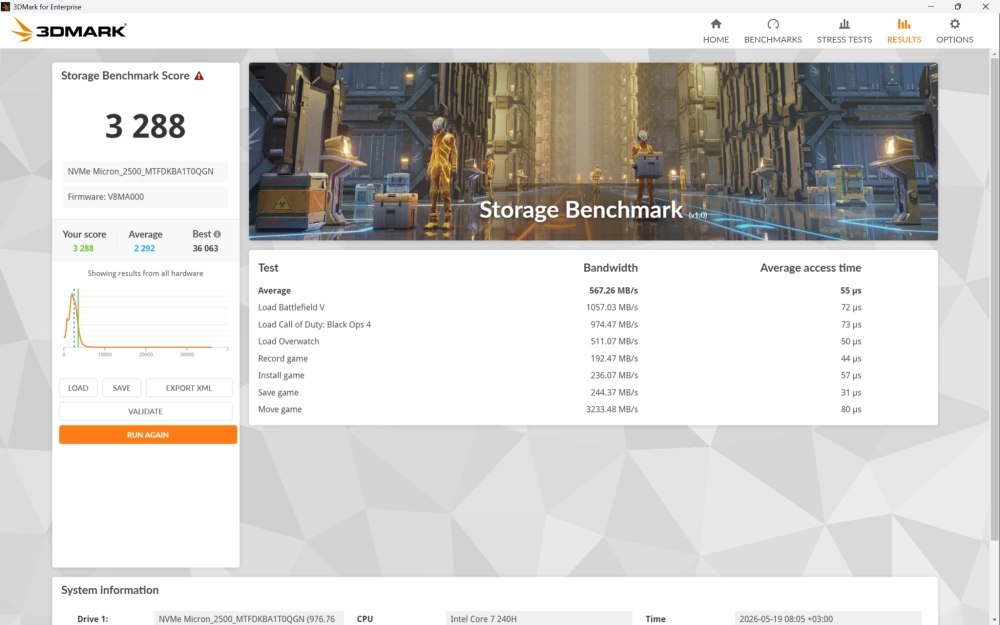Click the orange RUN AGAIN button
This screenshot has width=1000, height=625.
pyautogui.click(x=148, y=435)
